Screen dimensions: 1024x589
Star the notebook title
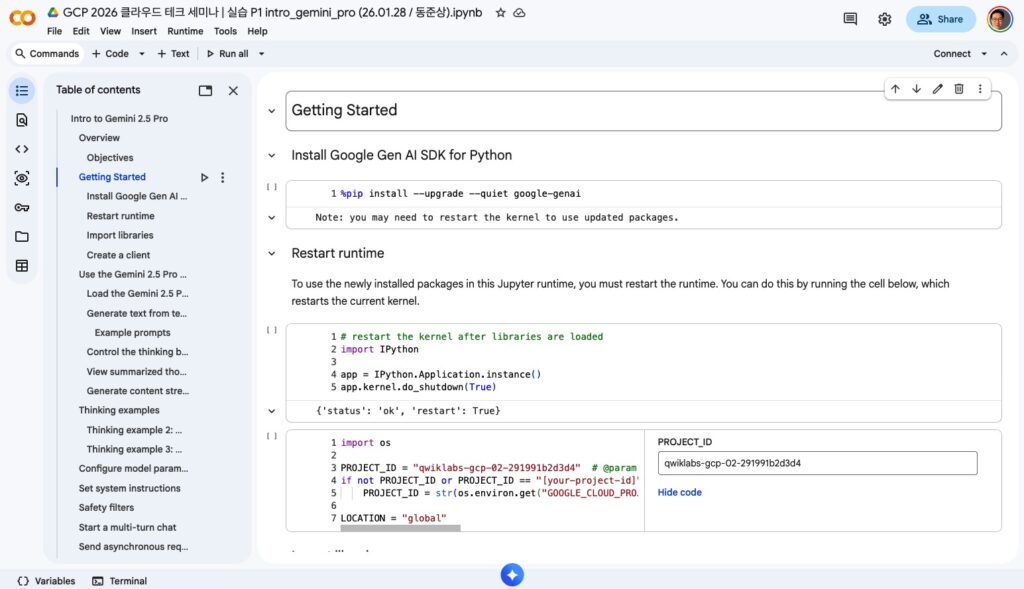500,13
